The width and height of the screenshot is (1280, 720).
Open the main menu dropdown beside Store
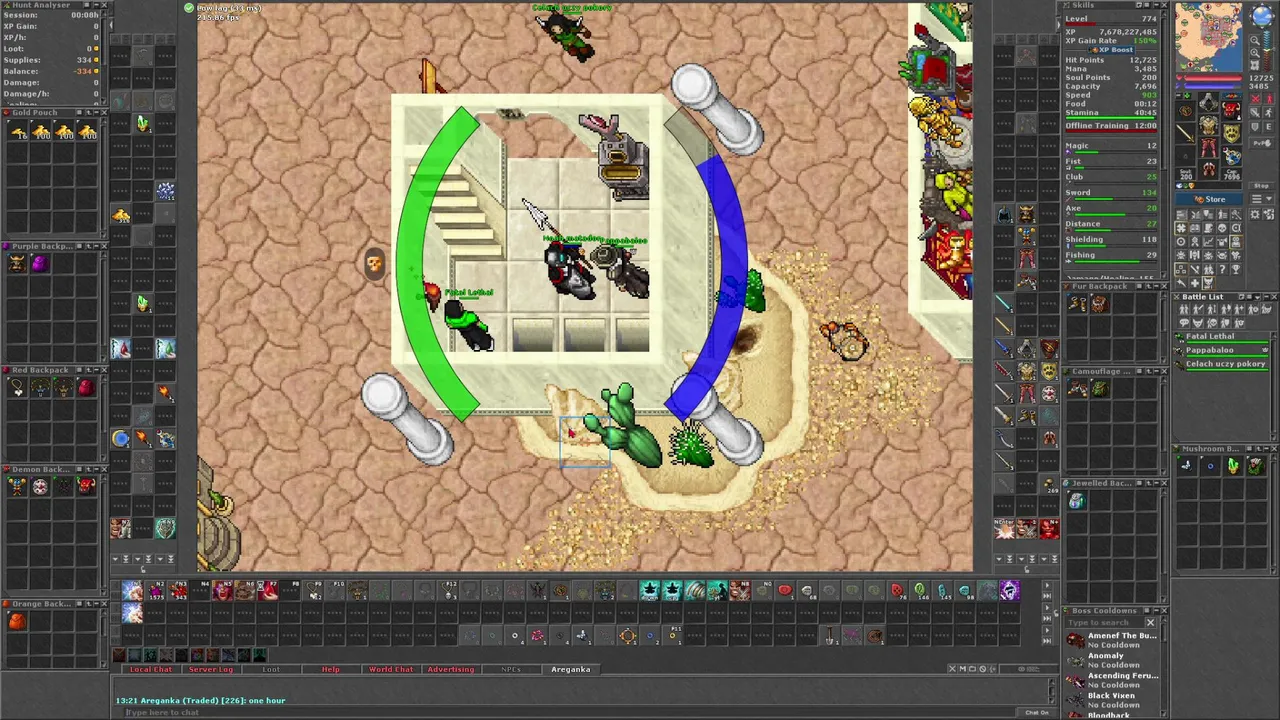click(1261, 199)
